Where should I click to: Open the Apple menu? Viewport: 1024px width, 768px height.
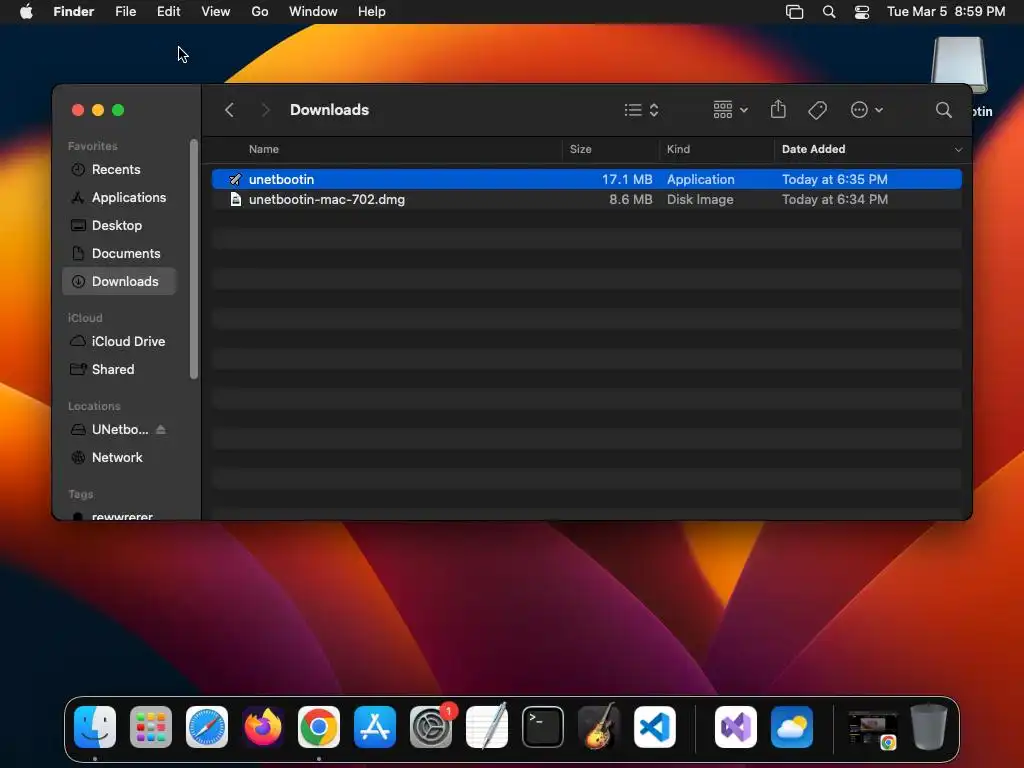(x=26, y=11)
